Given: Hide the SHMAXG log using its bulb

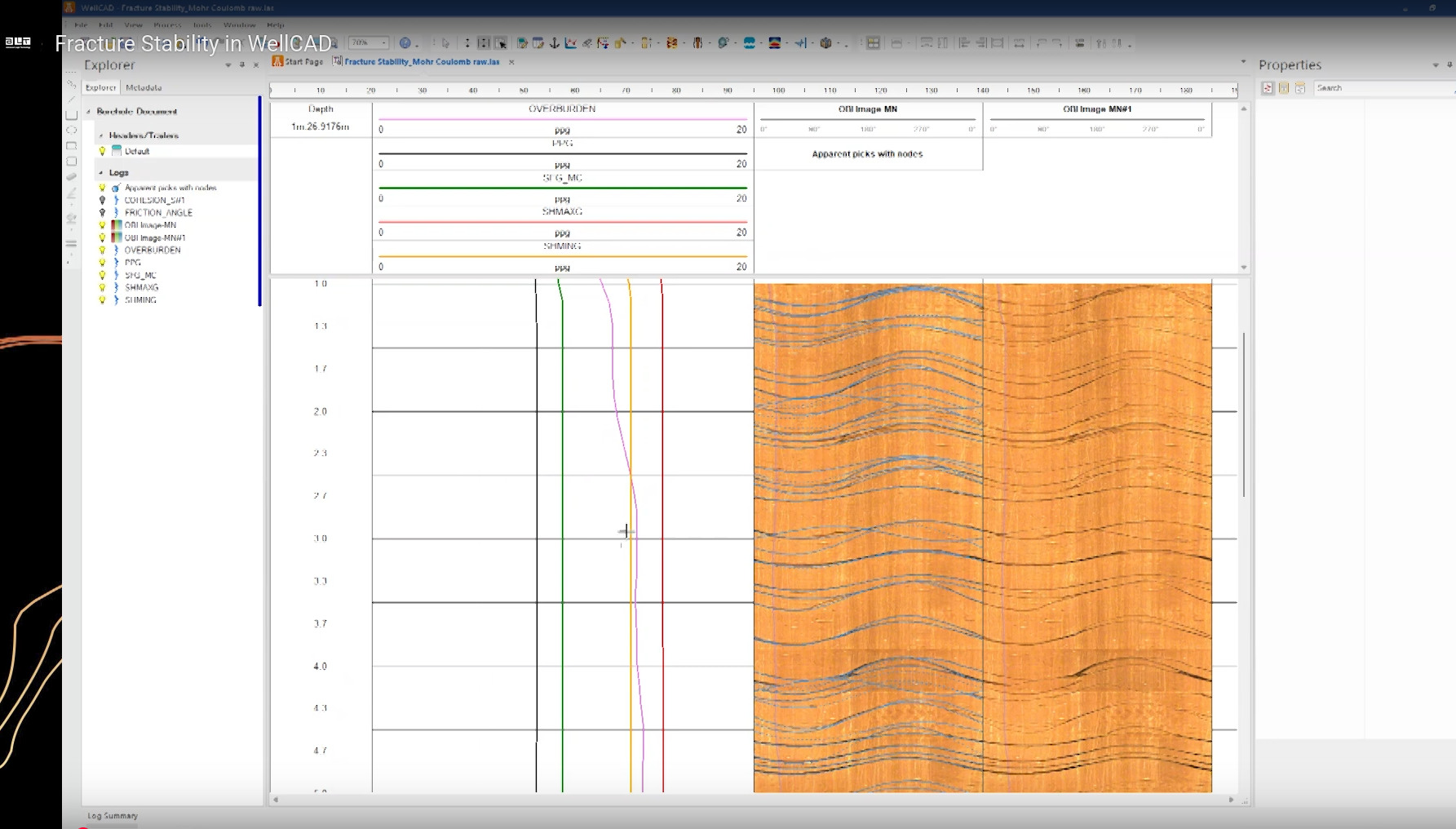Looking at the screenshot, I should click(103, 287).
